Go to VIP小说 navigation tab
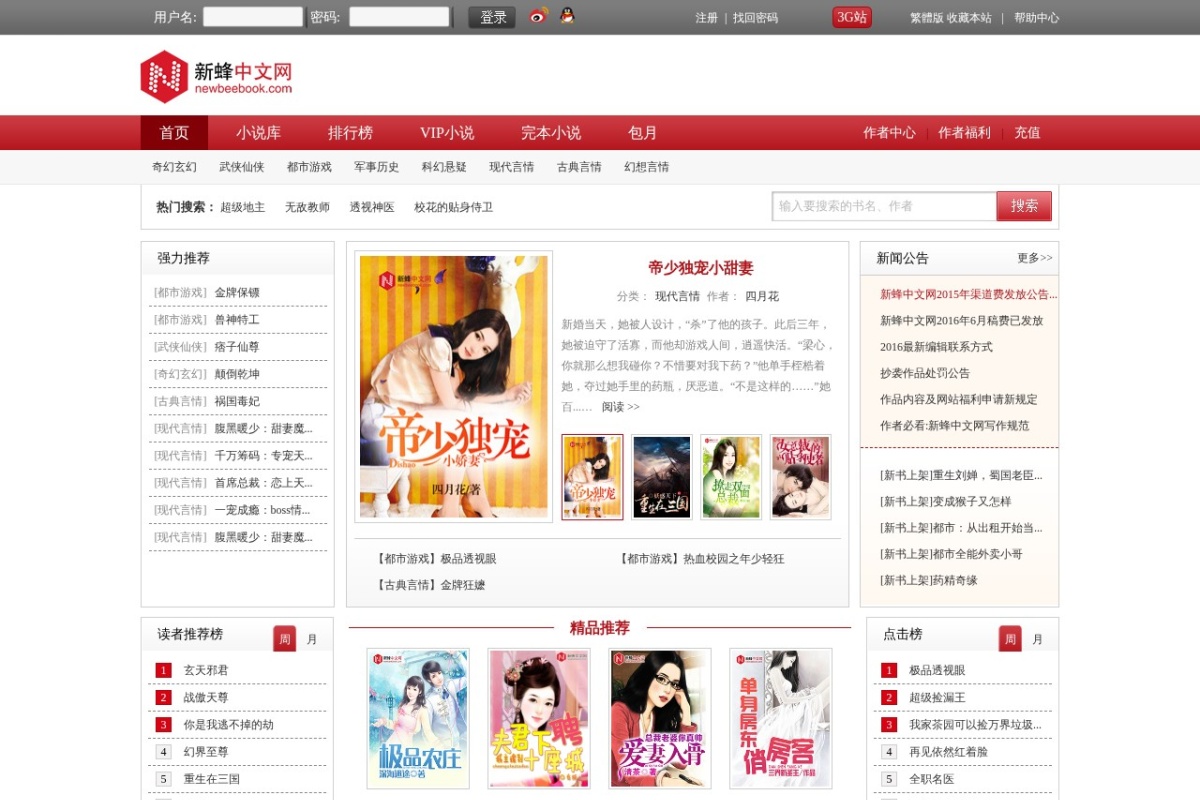 (447, 133)
